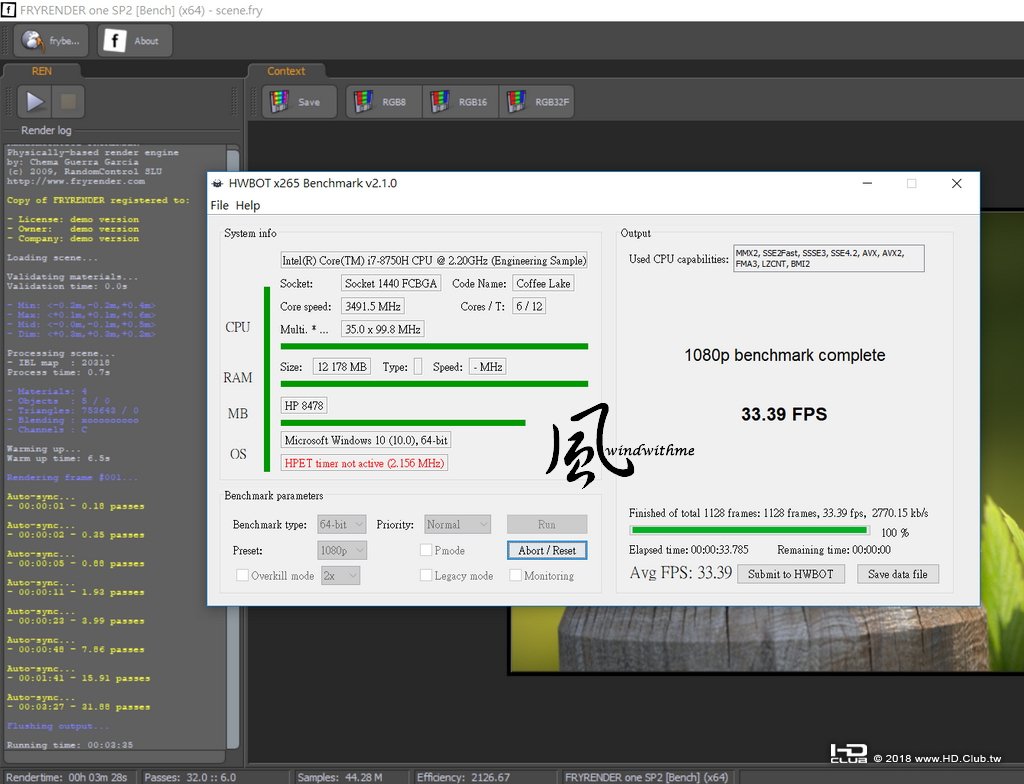
Task: Click Samples: 44.28 M status entry
Action: (x=340, y=777)
